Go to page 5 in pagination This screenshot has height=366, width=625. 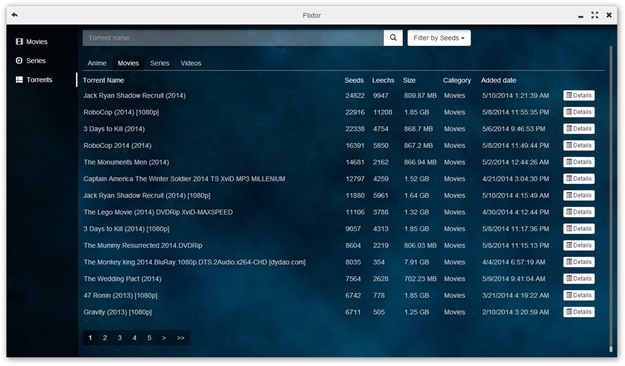pyautogui.click(x=149, y=338)
